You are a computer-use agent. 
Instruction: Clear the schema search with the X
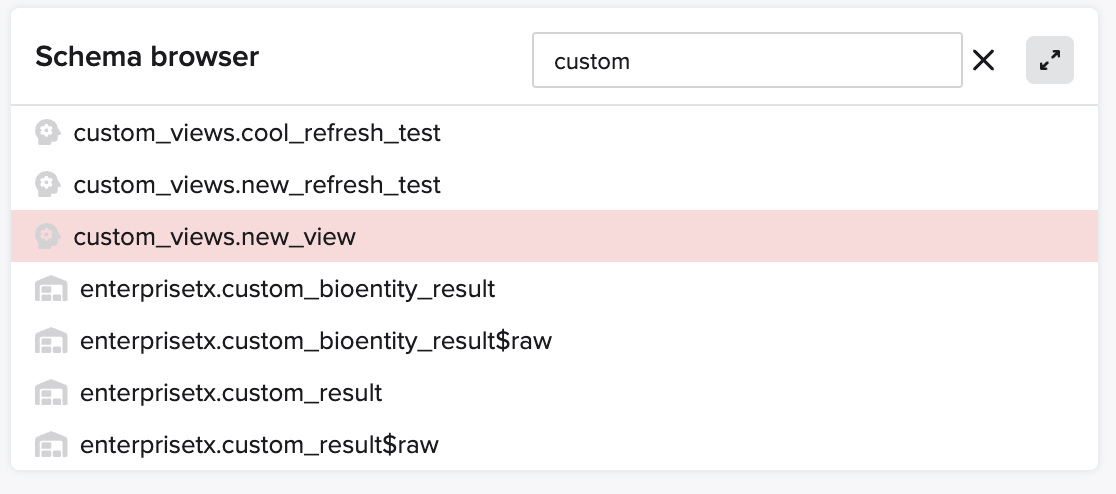[984, 61]
